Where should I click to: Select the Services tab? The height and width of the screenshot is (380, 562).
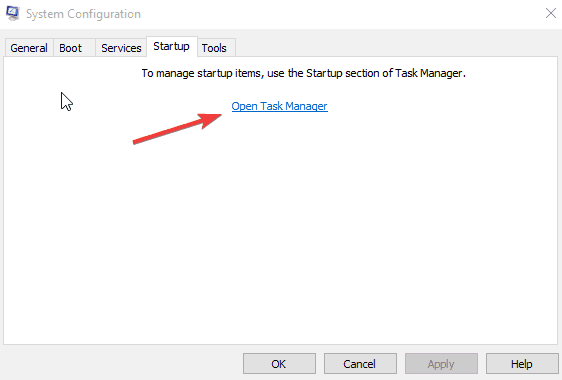pos(121,48)
